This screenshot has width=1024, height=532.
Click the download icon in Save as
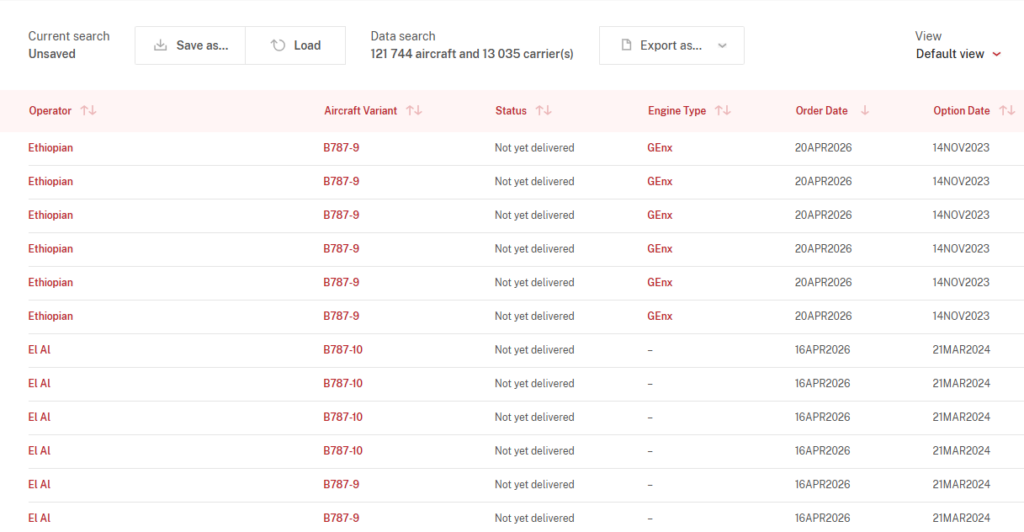160,45
